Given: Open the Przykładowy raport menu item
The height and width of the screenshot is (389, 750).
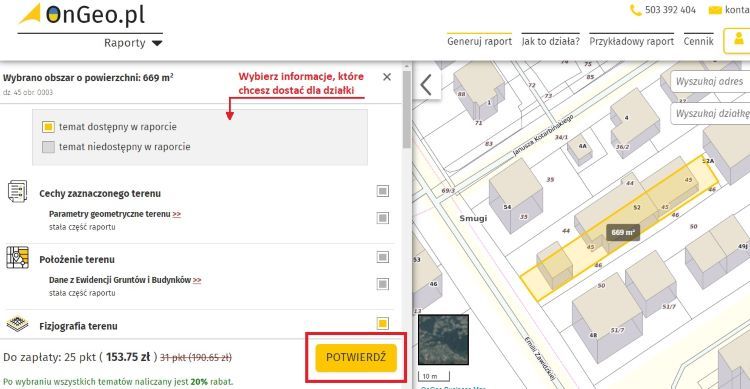Looking at the screenshot, I should click(631, 41).
